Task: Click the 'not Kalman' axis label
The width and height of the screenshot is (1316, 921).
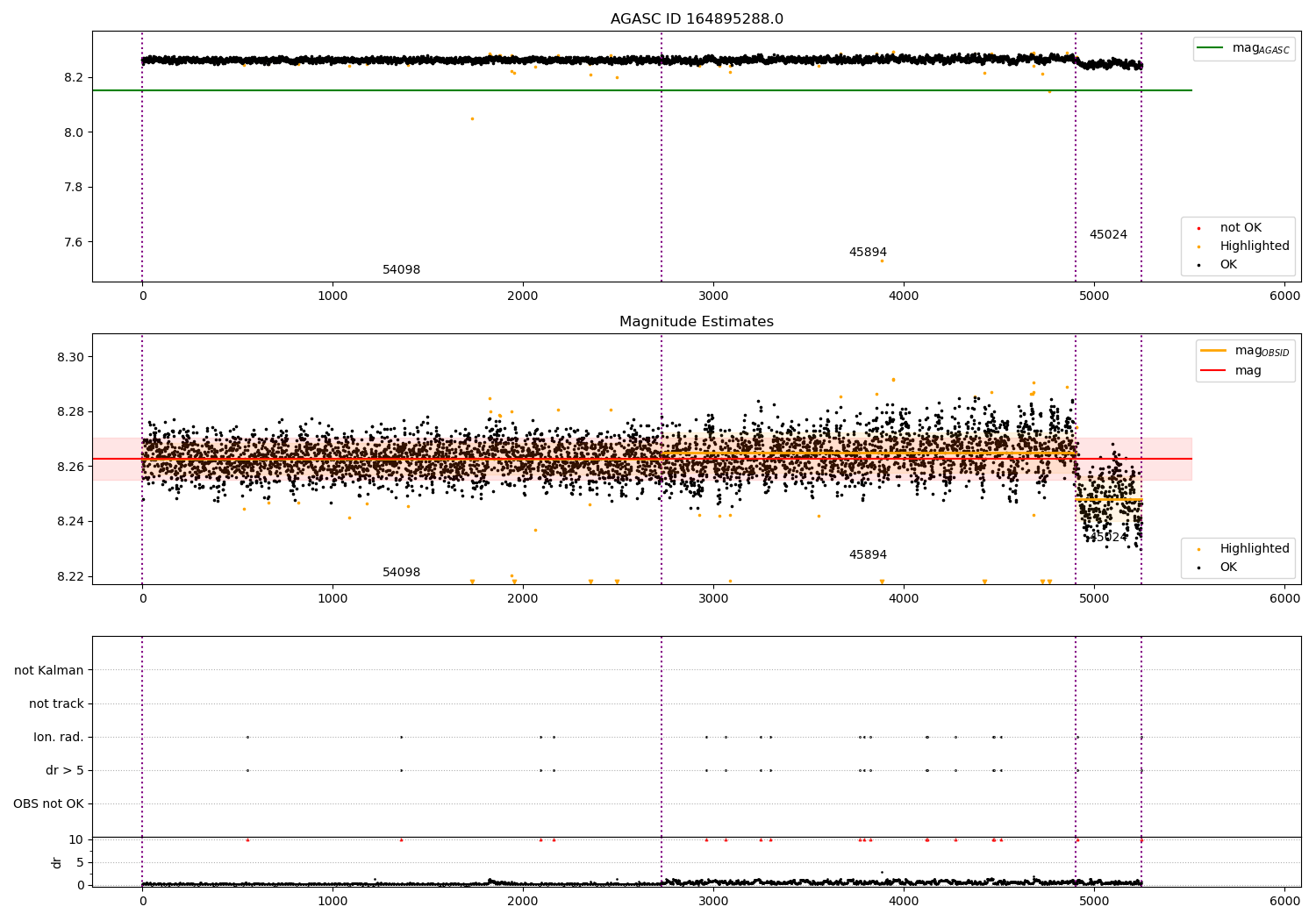Action: click(x=49, y=670)
